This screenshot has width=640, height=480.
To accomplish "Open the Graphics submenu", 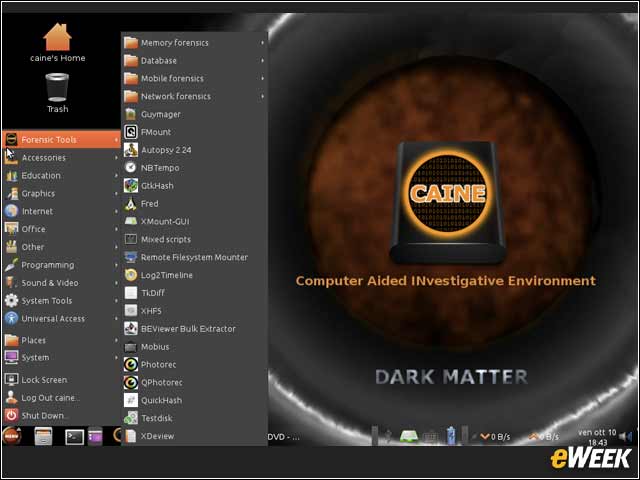I will (x=62, y=193).
